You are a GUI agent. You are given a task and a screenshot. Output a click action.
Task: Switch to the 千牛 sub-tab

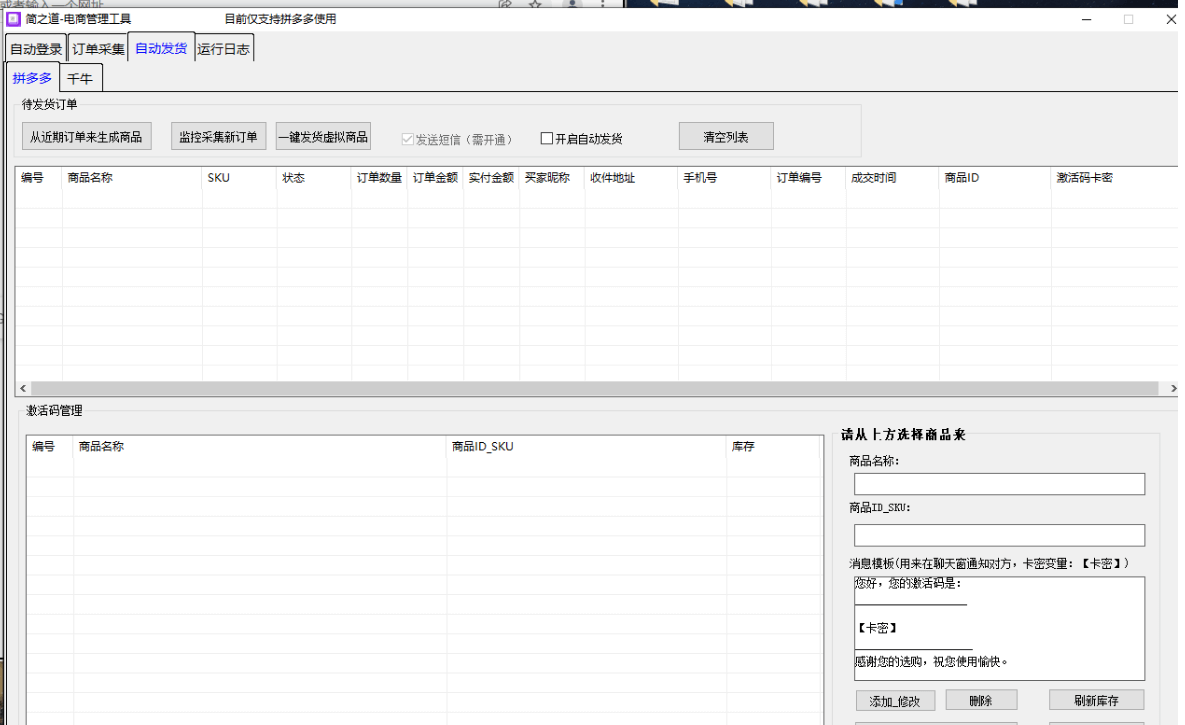(80, 77)
